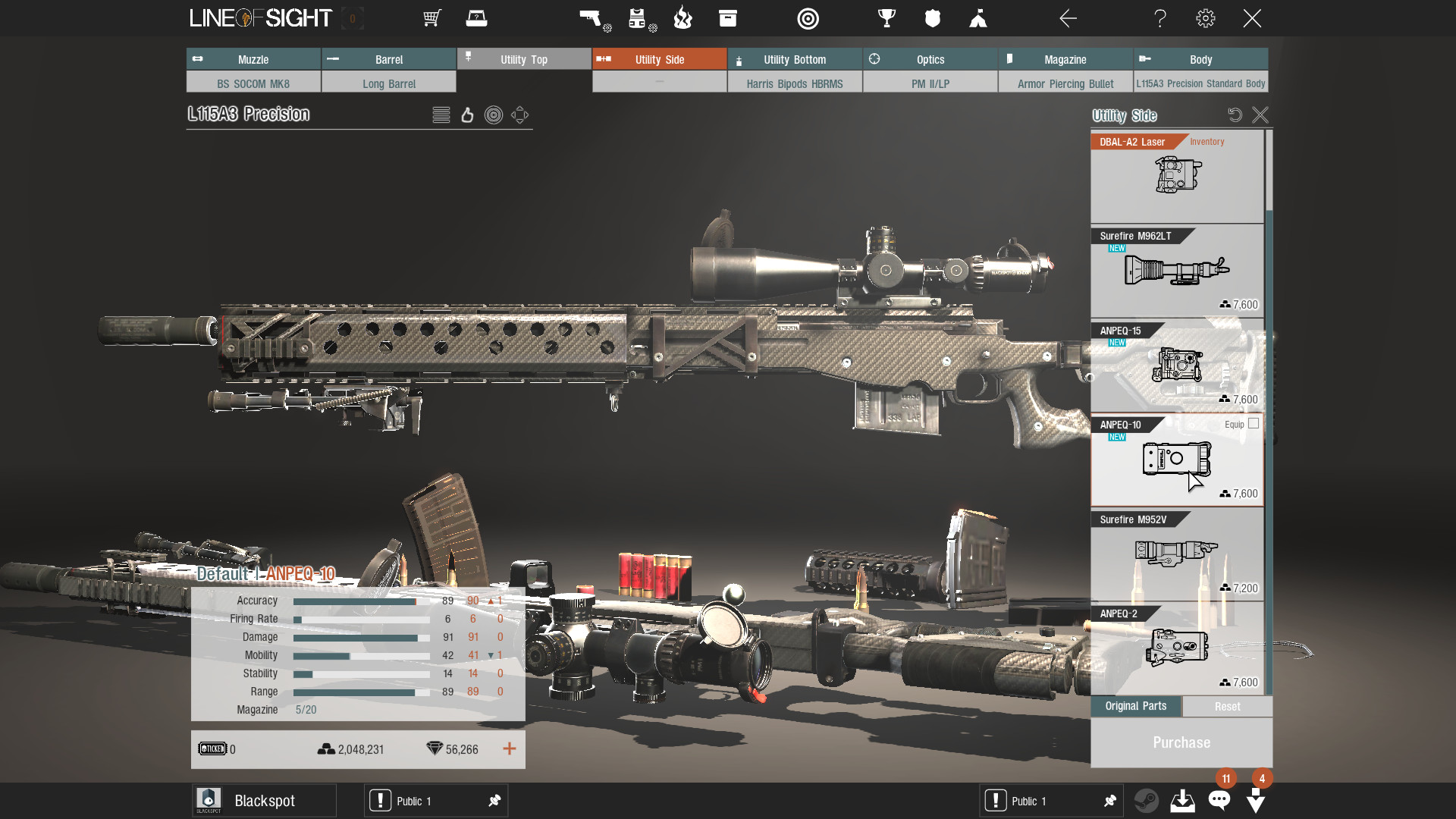This screenshot has width=1456, height=819.
Task: Open the chat messages bubble icon
Action: (1219, 801)
